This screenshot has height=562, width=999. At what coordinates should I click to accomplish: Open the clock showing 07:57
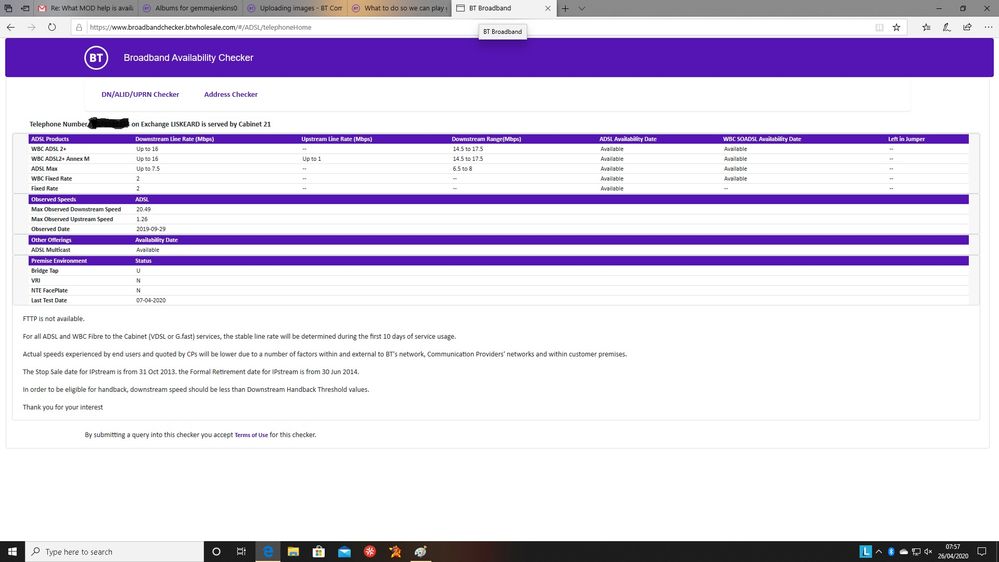point(952,552)
